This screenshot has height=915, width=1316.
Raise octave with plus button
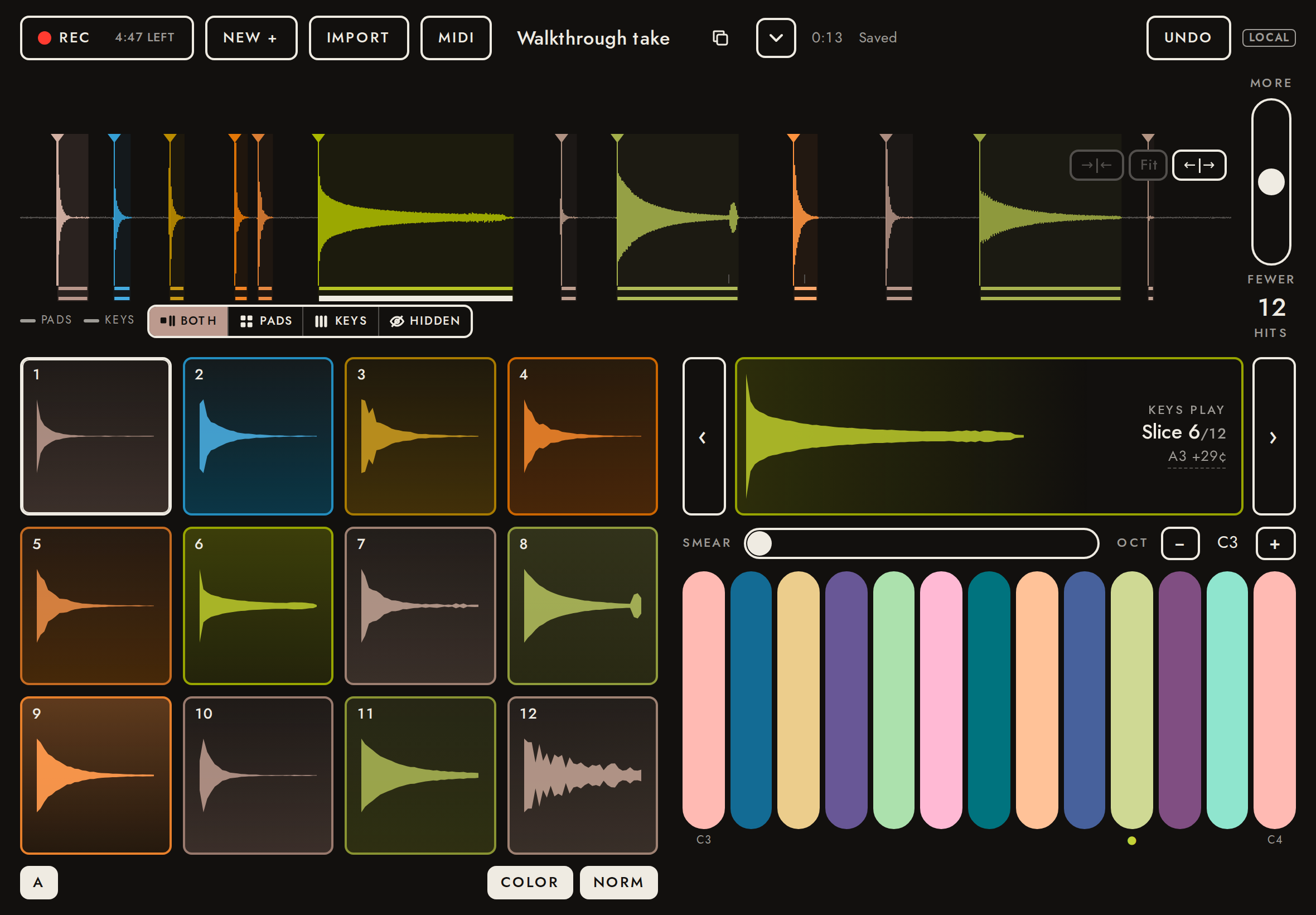[1275, 543]
